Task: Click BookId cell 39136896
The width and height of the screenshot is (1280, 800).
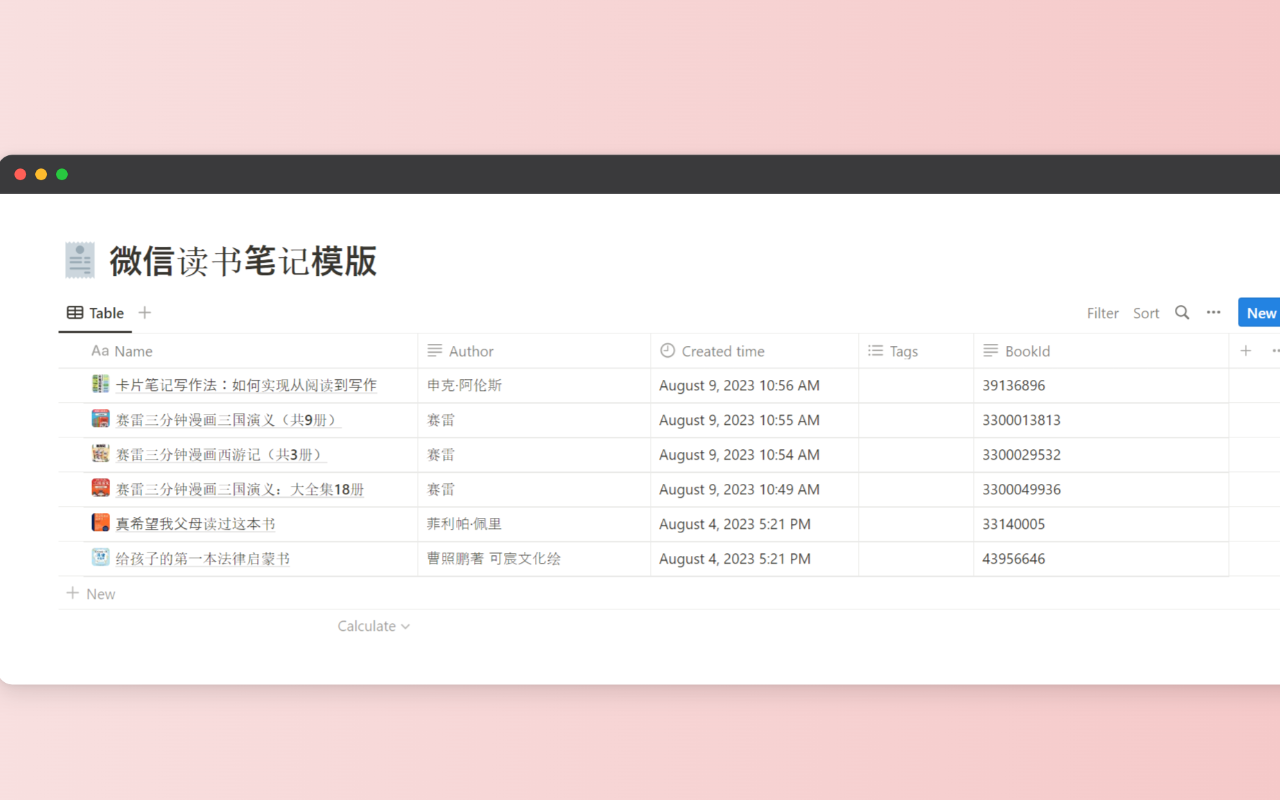Action: click(x=1101, y=385)
